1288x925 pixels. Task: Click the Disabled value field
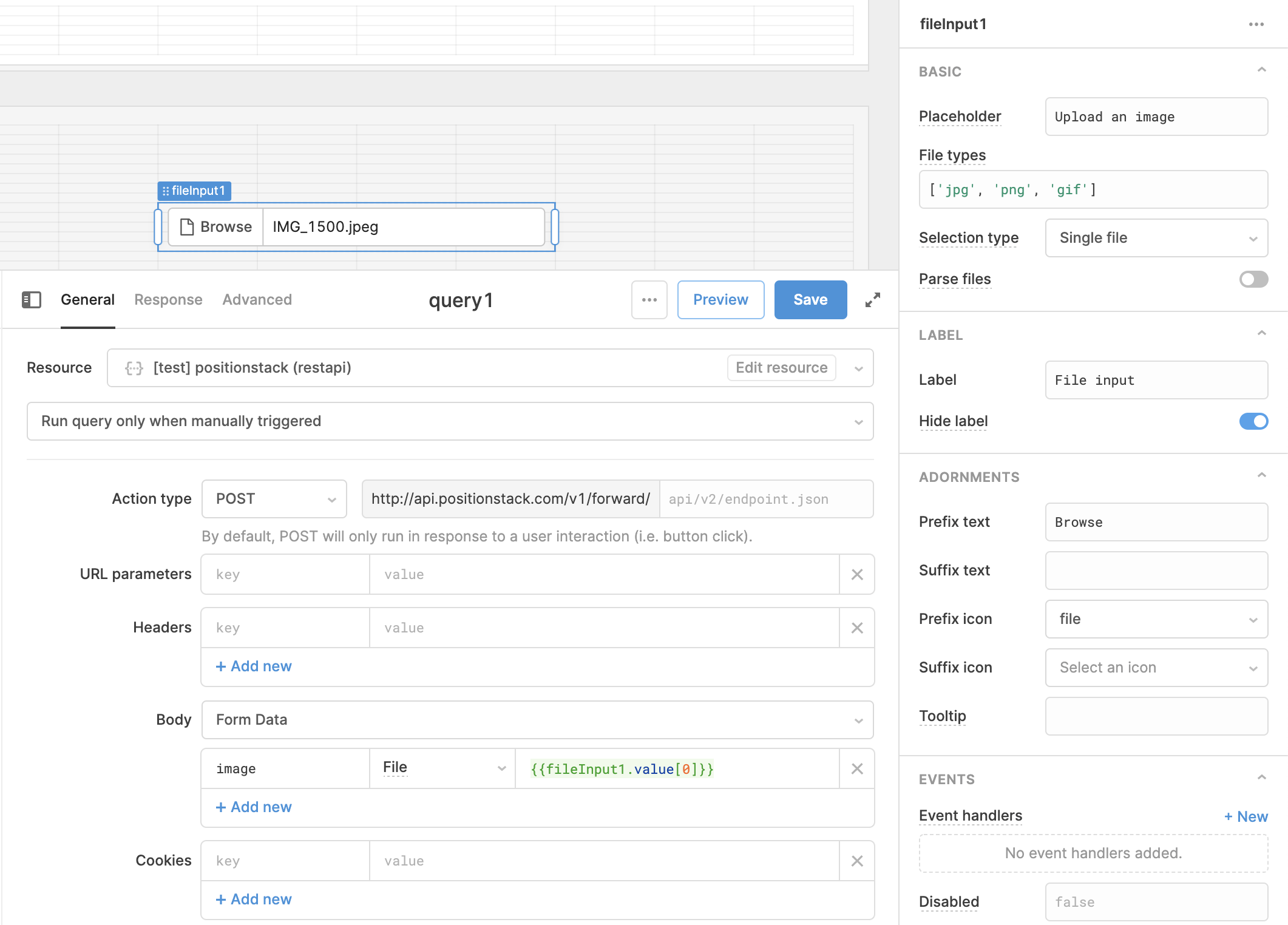coord(1157,902)
